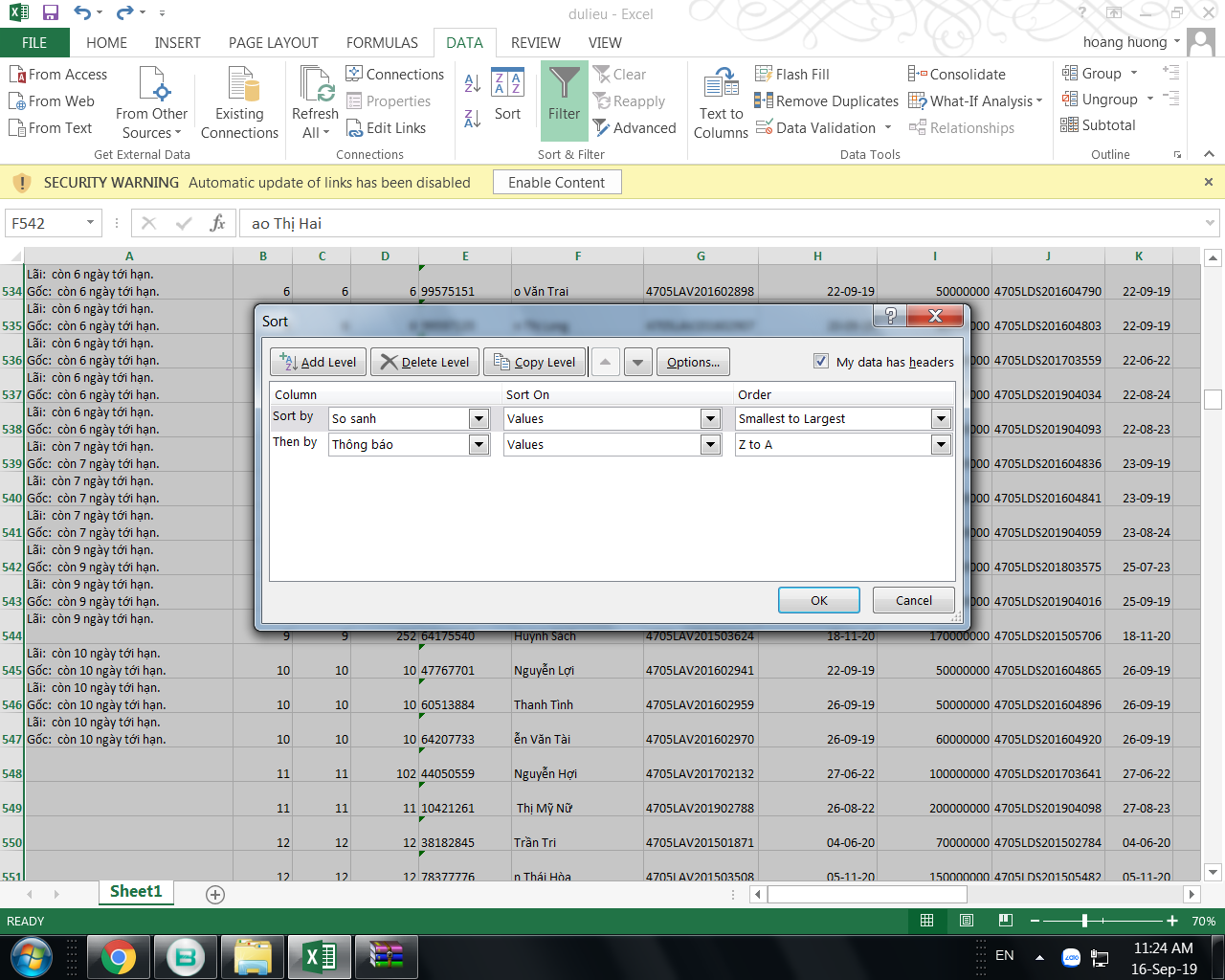The height and width of the screenshot is (980, 1225).
Task: Select the Sheet1 tab
Action: point(136,892)
